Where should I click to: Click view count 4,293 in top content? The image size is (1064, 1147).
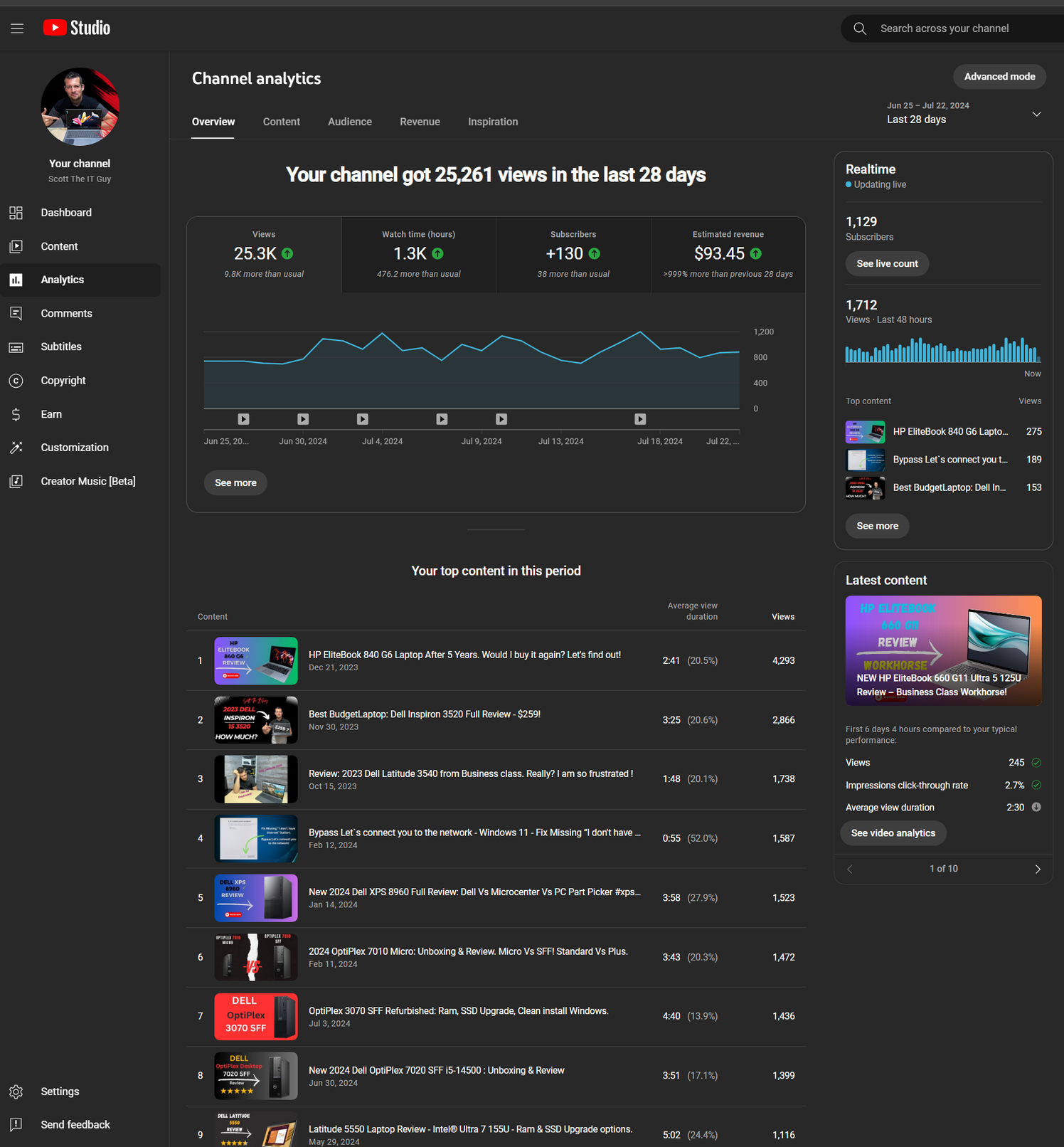pyautogui.click(x=783, y=660)
